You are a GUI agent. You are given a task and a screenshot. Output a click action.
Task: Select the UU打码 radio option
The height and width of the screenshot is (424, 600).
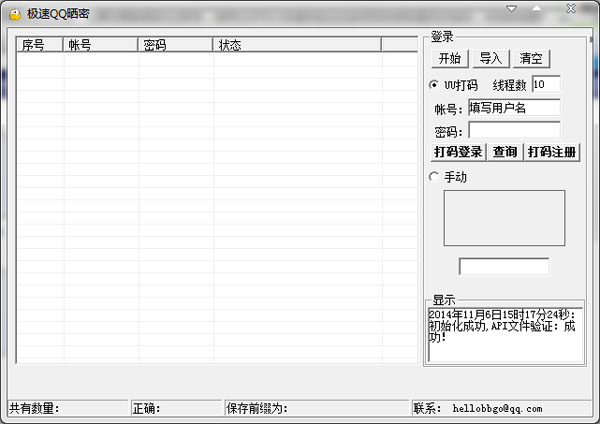(434, 85)
